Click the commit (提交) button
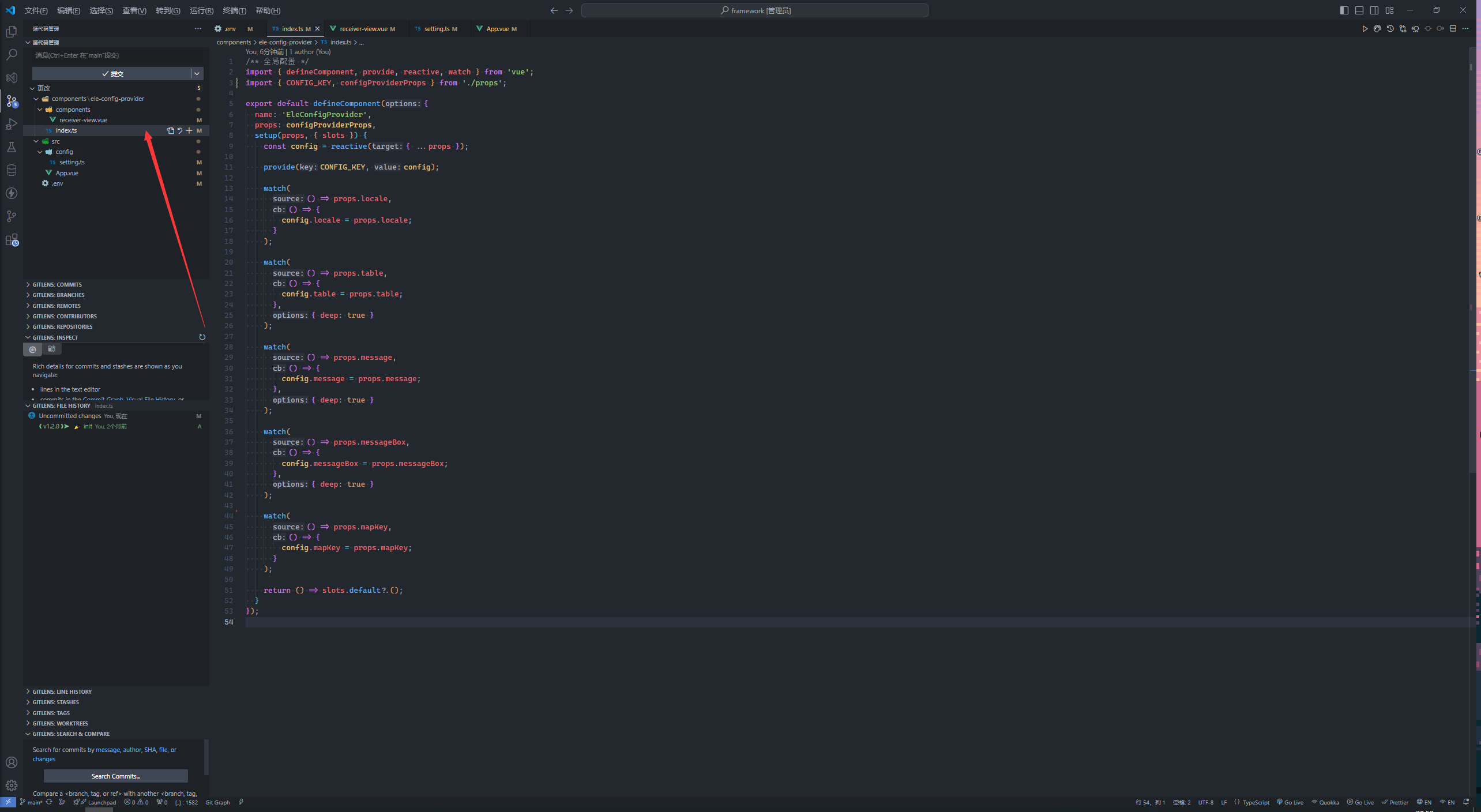1481x812 pixels. pos(111,73)
